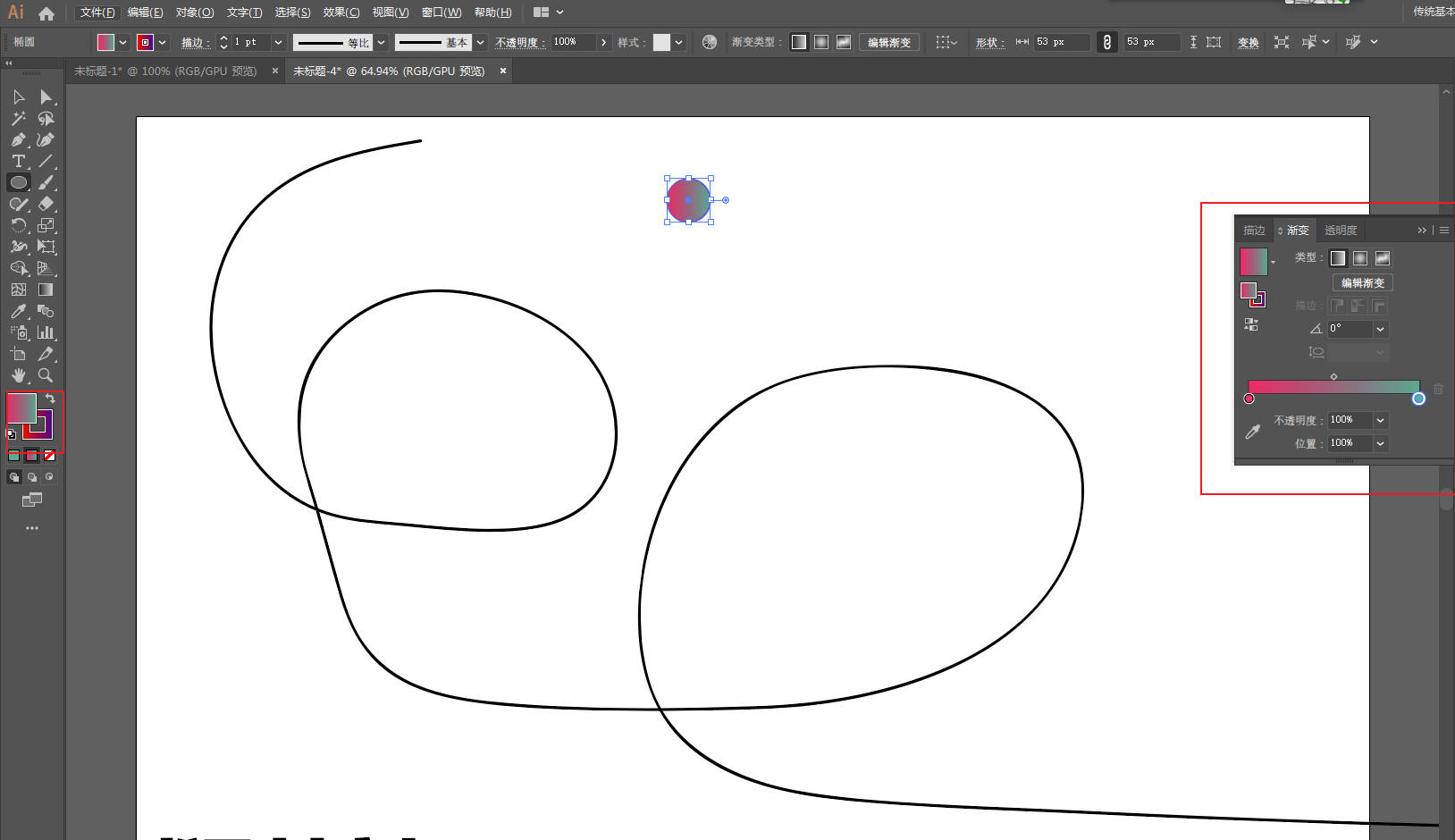Select the Type tool

point(18,161)
